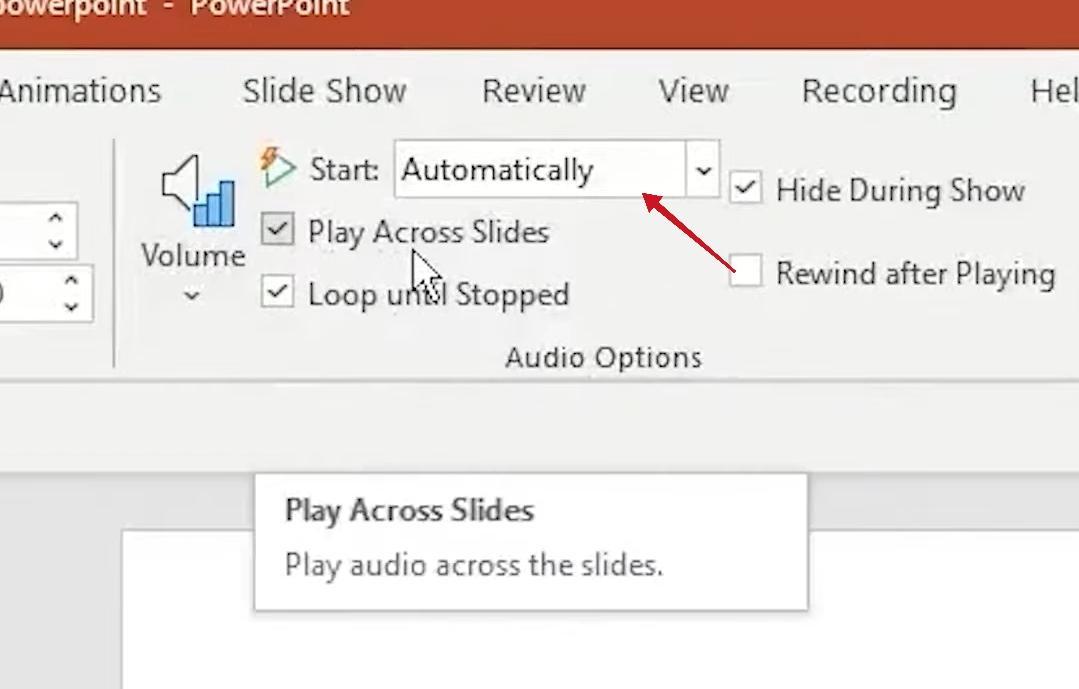Increase the lower spinner value

click(x=71, y=282)
